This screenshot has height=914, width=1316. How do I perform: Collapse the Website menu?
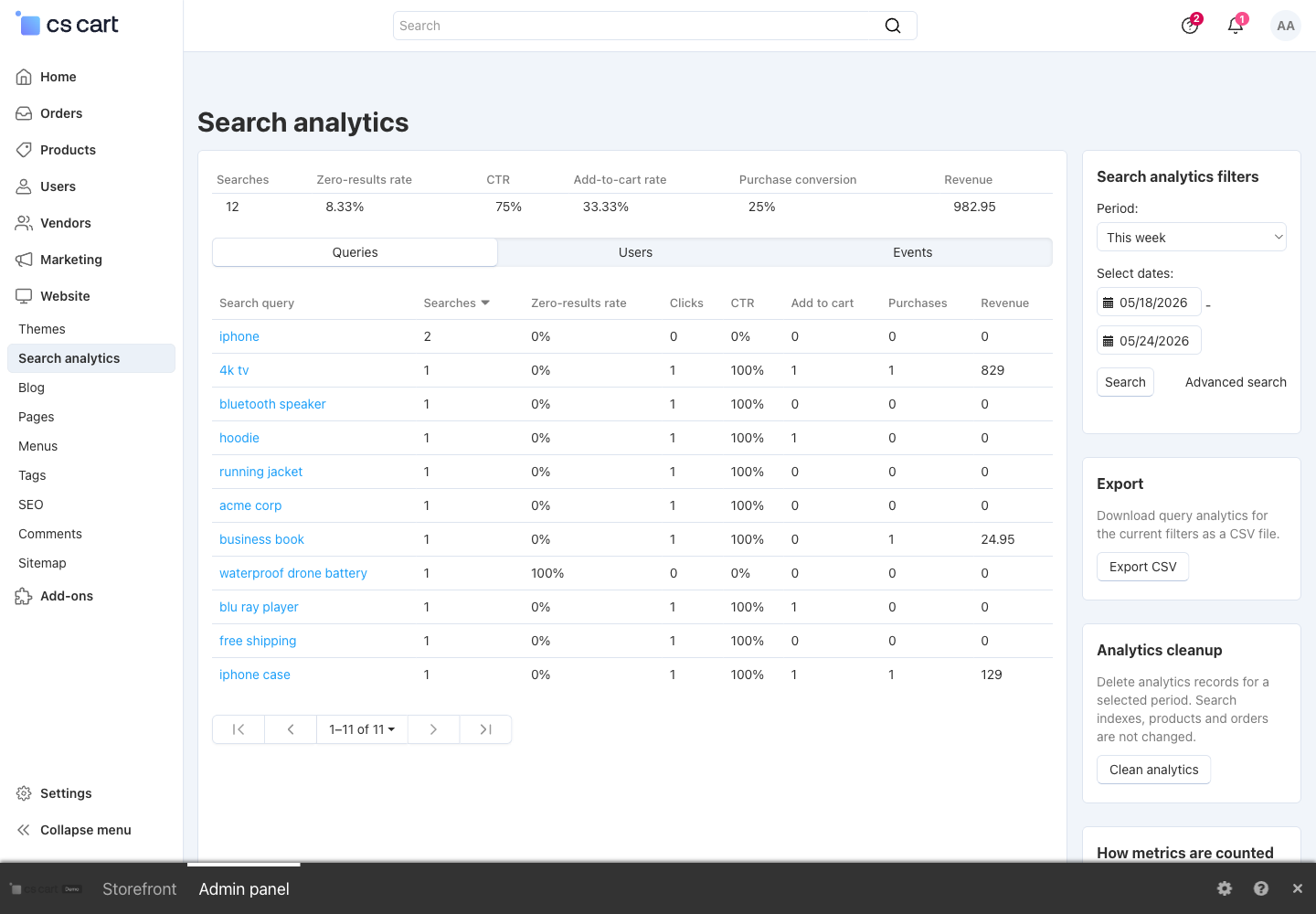click(65, 296)
